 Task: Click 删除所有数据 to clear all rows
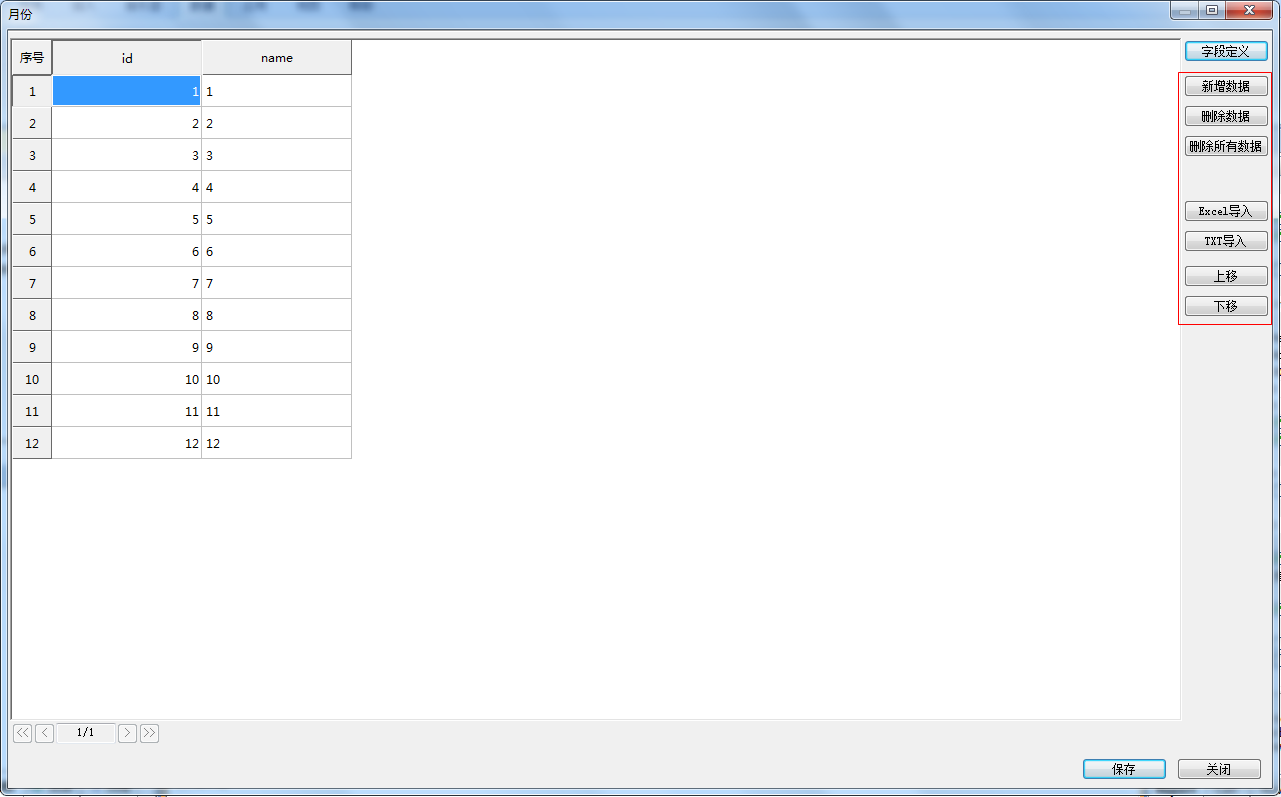(1226, 147)
